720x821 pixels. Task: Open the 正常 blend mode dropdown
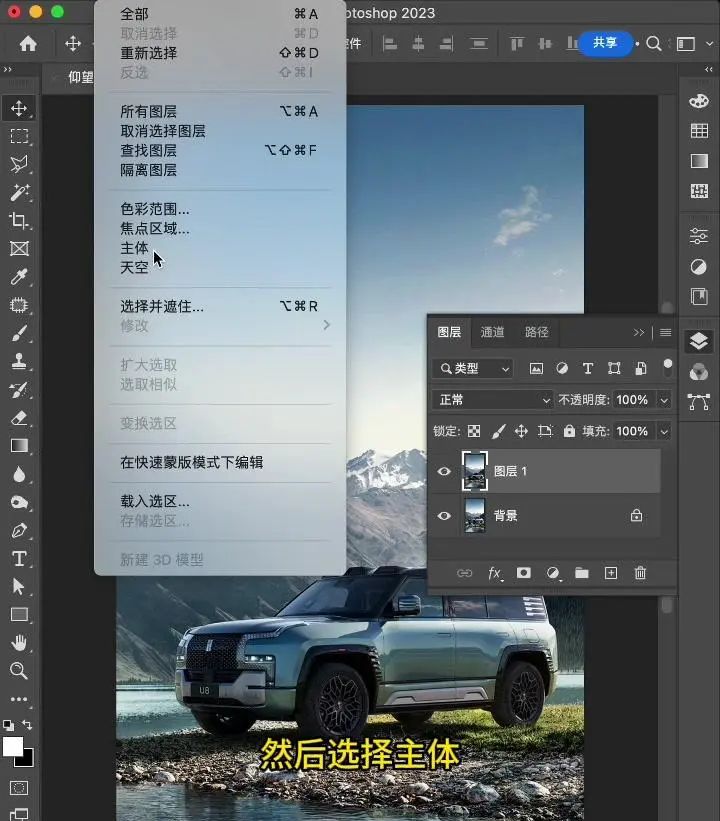pos(492,400)
